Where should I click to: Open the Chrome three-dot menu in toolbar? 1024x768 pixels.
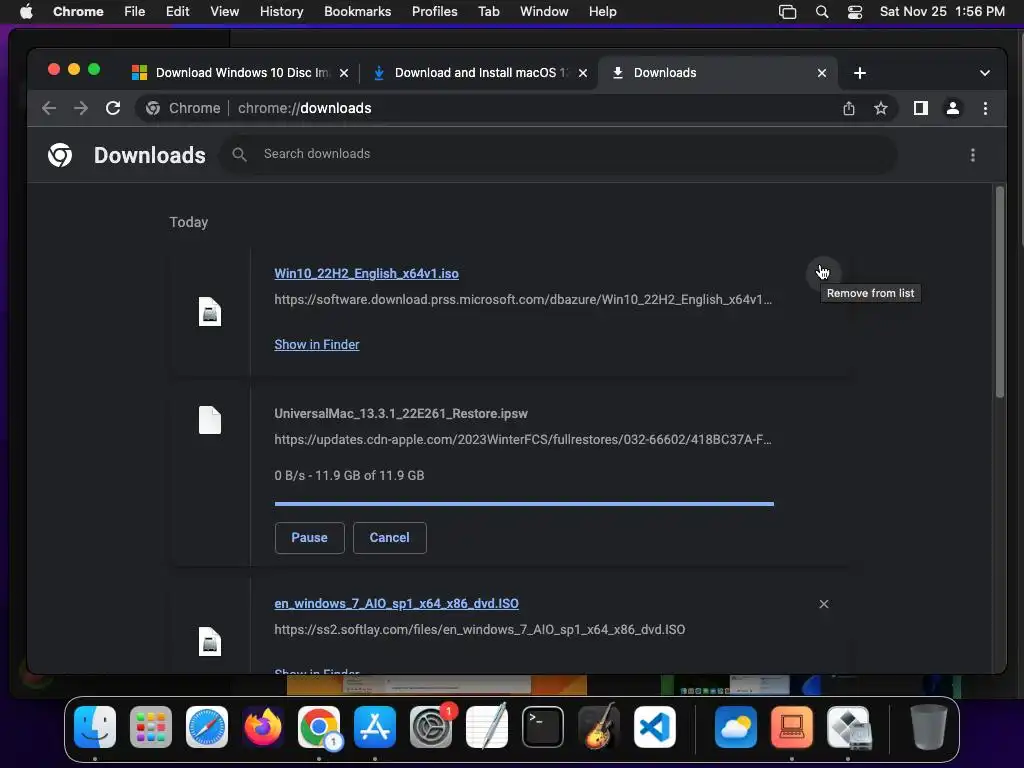click(985, 108)
